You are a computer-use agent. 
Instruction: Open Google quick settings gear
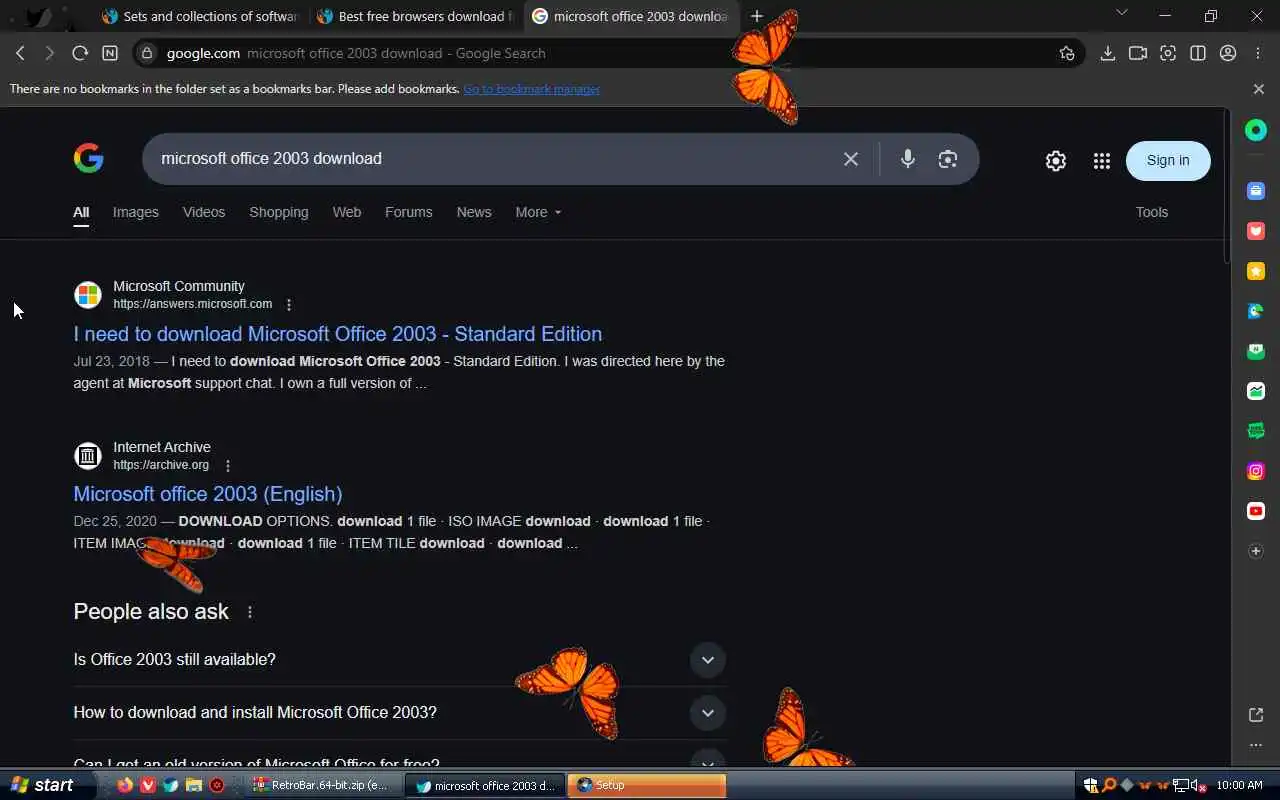(x=1056, y=161)
